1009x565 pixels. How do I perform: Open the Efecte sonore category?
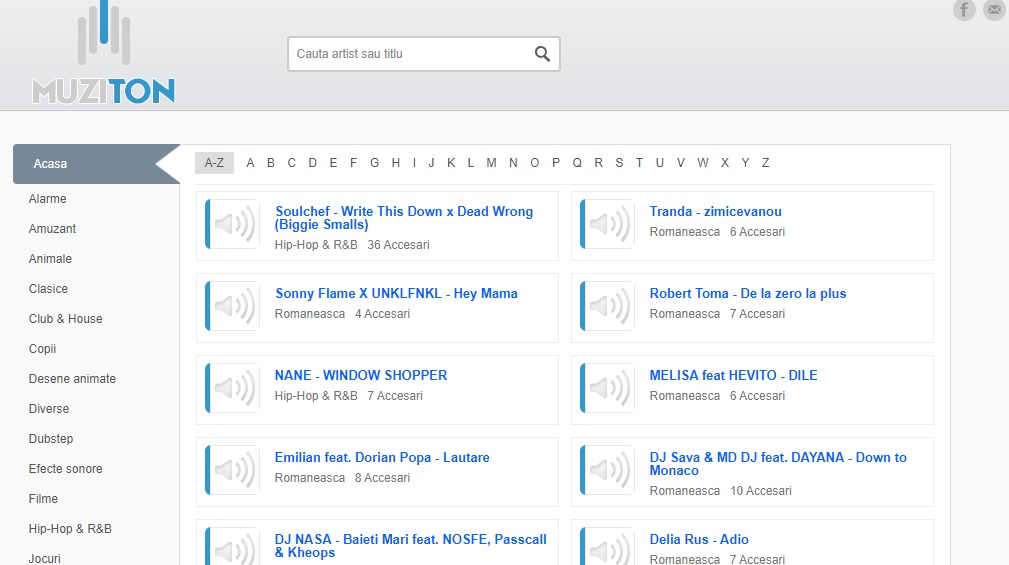coord(65,469)
